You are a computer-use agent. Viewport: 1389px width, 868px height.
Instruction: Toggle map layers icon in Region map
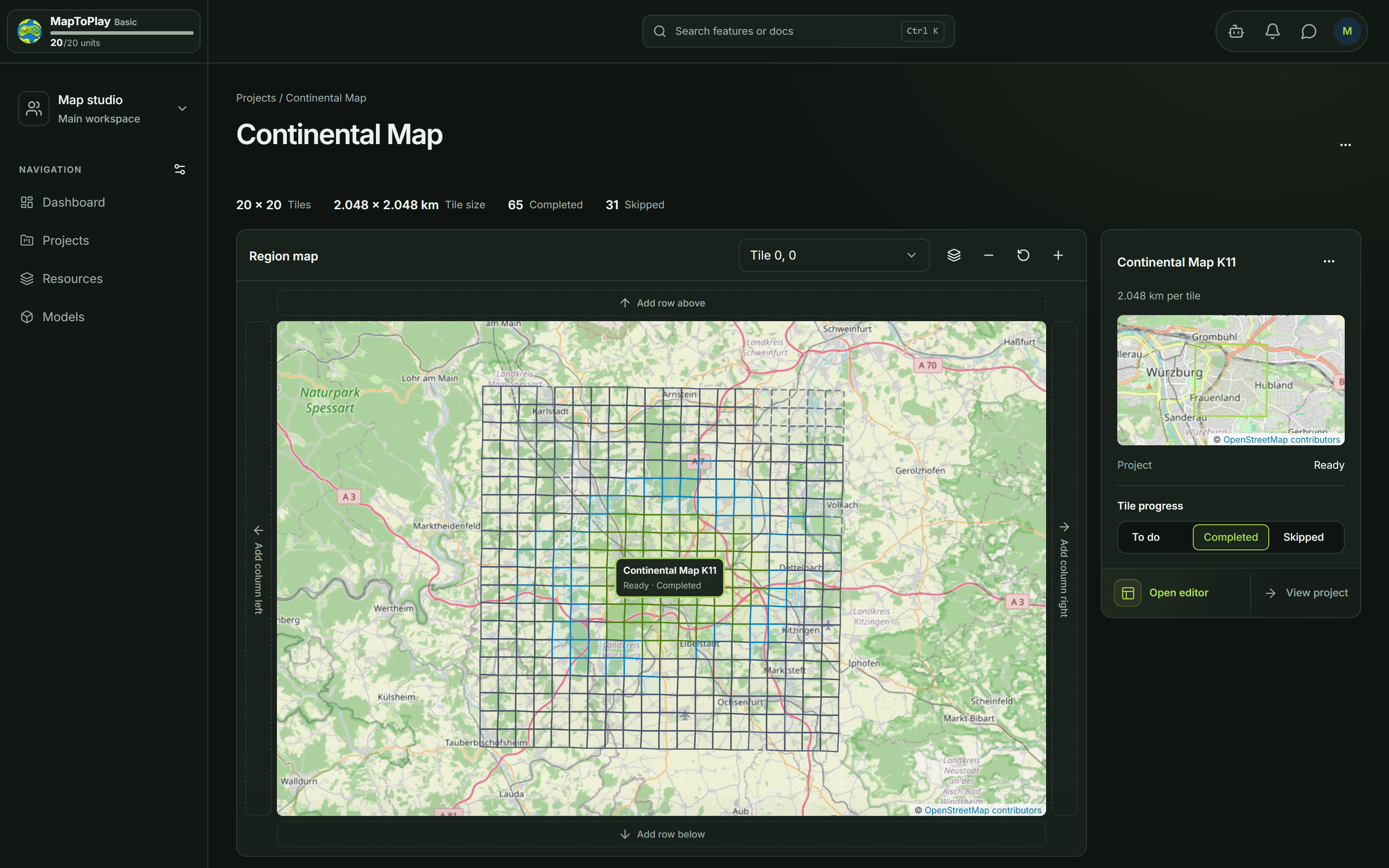pyautogui.click(x=954, y=256)
